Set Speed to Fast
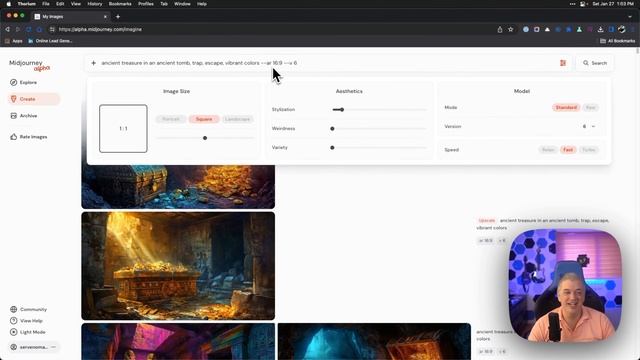Image resolution: width=640 pixels, height=360 pixels. [568, 150]
